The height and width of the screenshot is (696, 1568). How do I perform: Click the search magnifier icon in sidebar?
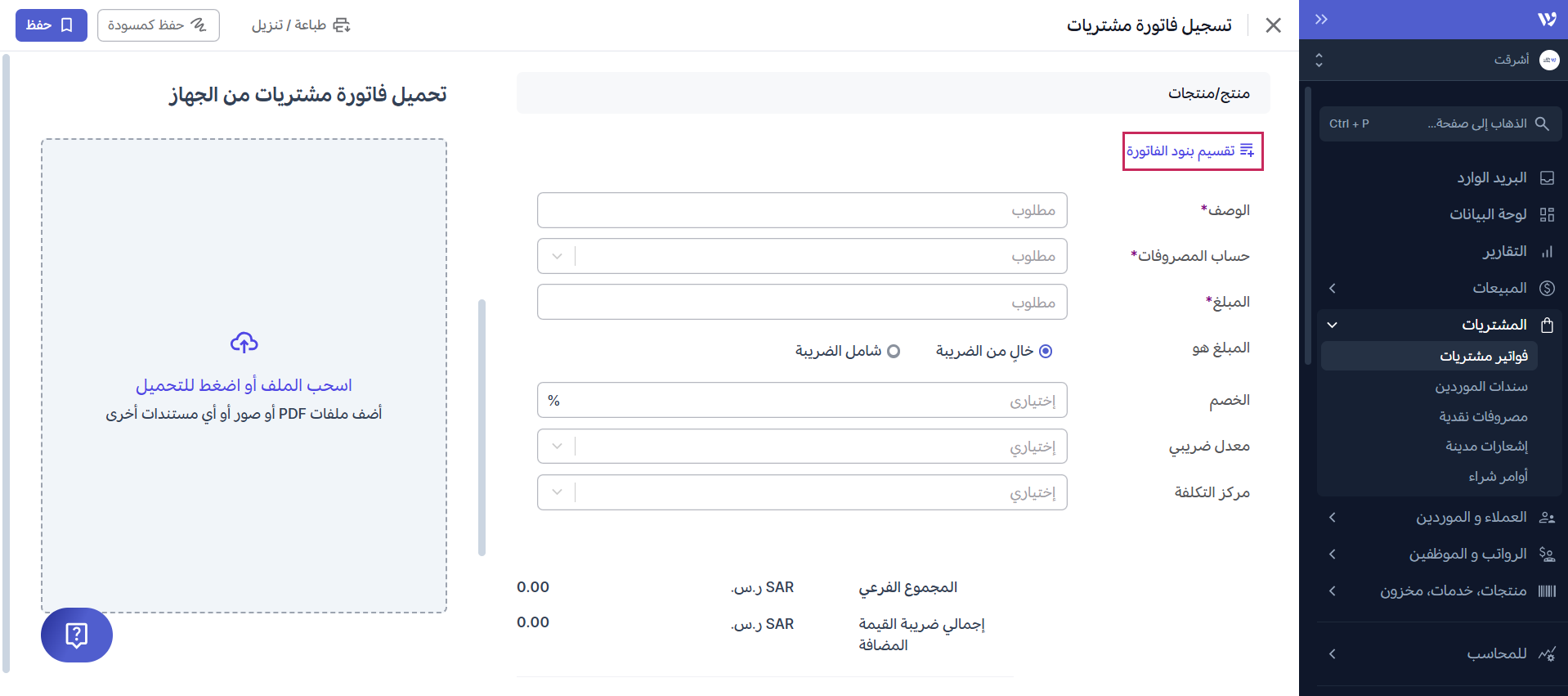pos(1542,123)
